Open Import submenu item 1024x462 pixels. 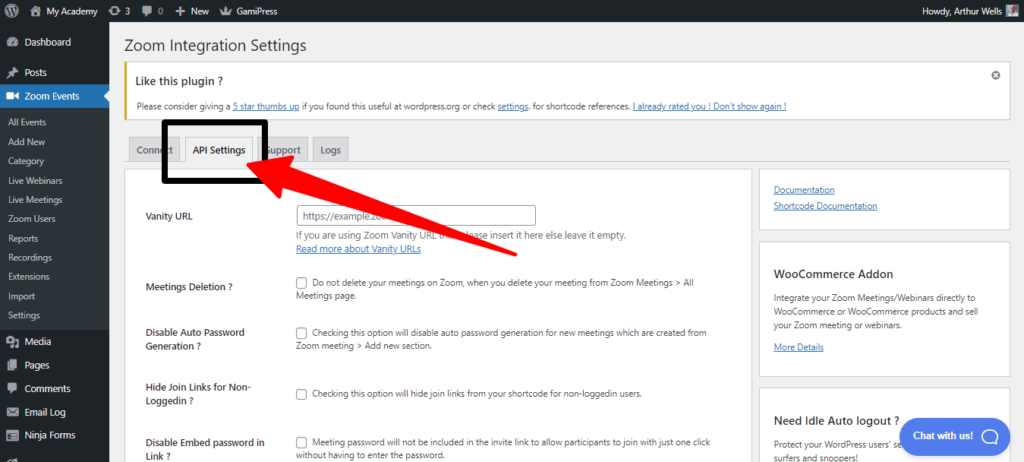[x=22, y=296]
